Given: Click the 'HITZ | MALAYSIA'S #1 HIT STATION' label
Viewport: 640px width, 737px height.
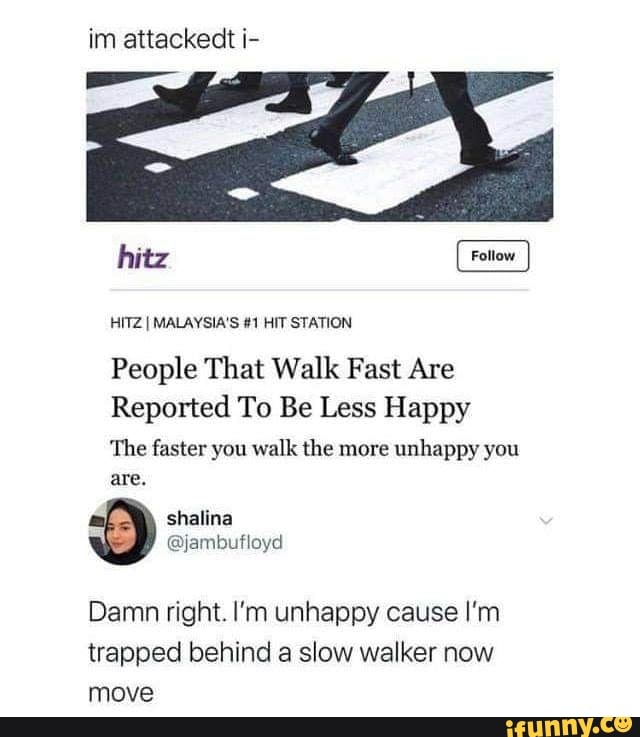Looking at the screenshot, I should (x=231, y=323).
